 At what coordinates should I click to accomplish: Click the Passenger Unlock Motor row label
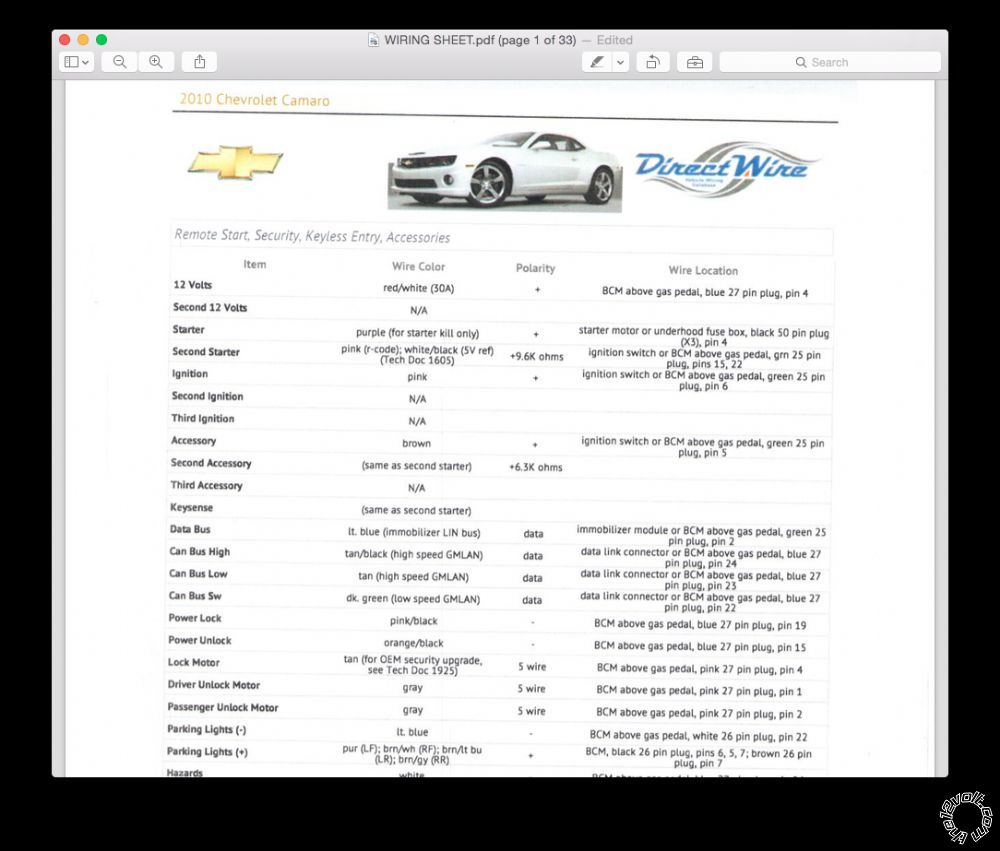point(223,707)
